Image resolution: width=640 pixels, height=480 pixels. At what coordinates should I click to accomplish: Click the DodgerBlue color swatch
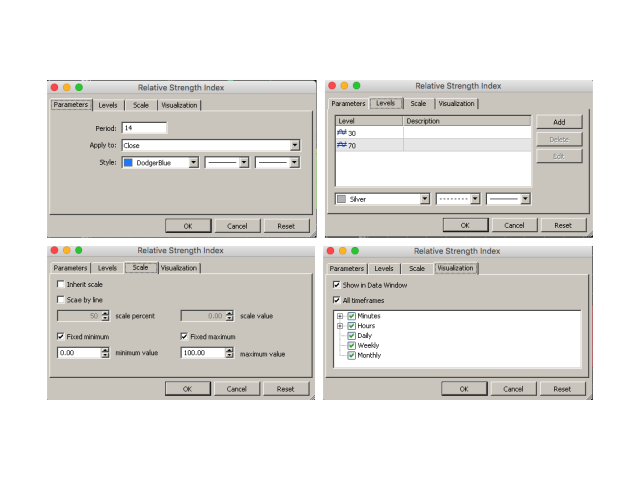point(128,162)
